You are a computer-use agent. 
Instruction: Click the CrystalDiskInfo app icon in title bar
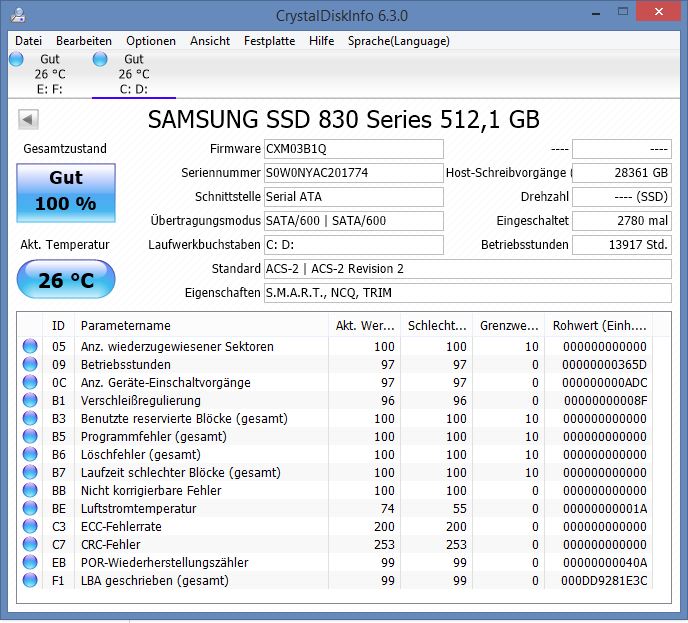coord(18,15)
